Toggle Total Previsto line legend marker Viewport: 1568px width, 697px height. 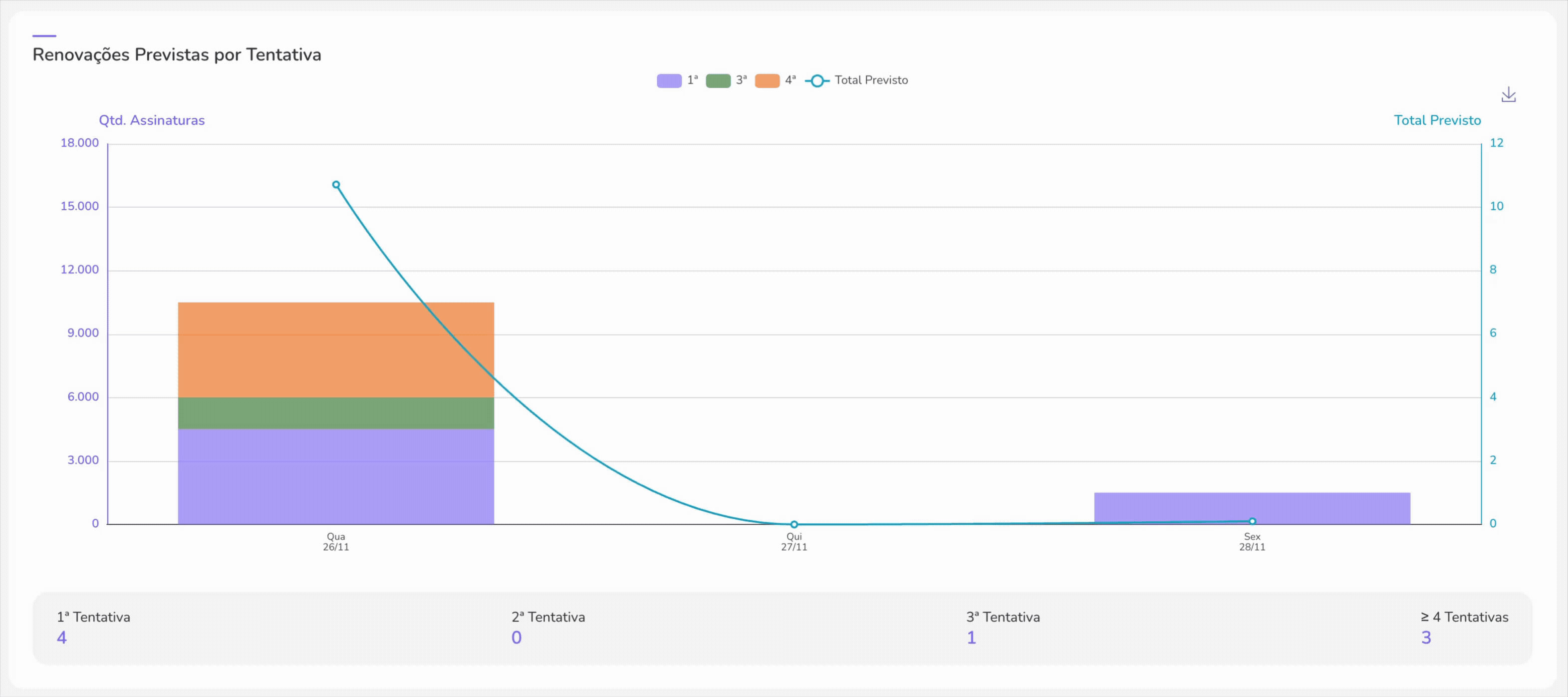(817, 81)
